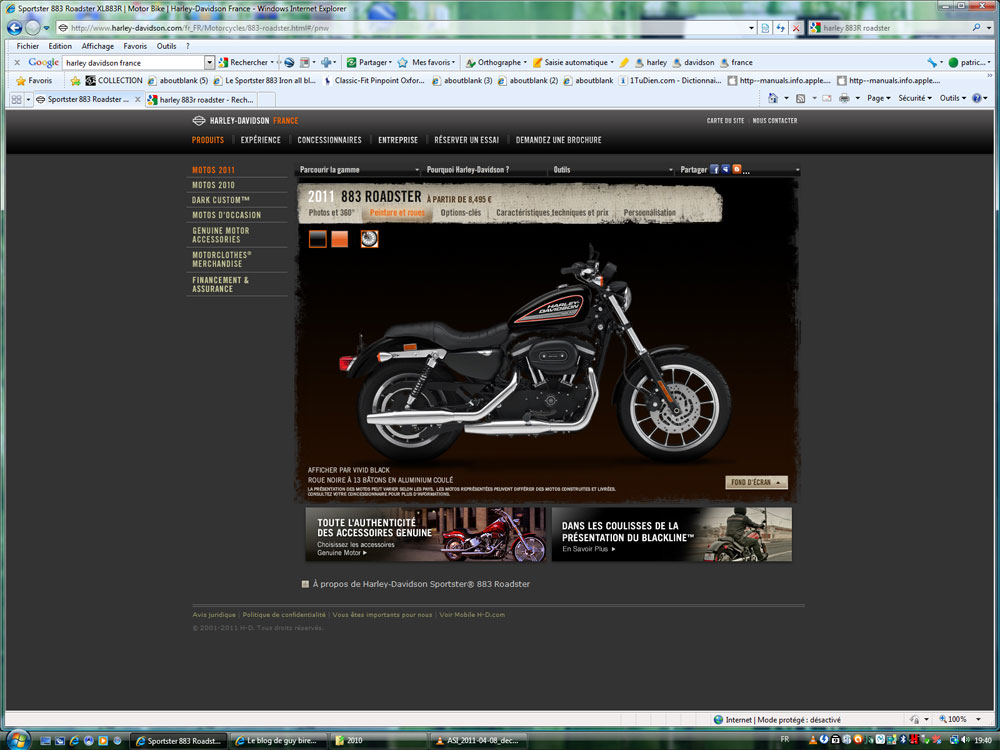The width and height of the screenshot is (1000, 750).
Task: Click the RSS feeds icon
Action: point(800,98)
